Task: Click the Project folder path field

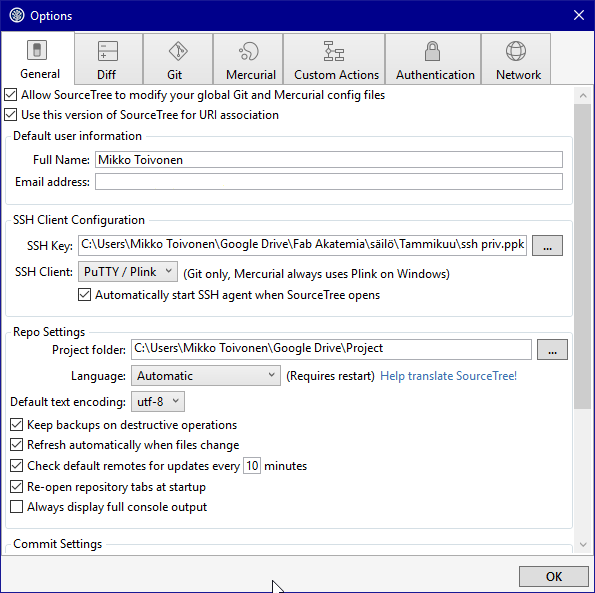Action: pyautogui.click(x=331, y=349)
